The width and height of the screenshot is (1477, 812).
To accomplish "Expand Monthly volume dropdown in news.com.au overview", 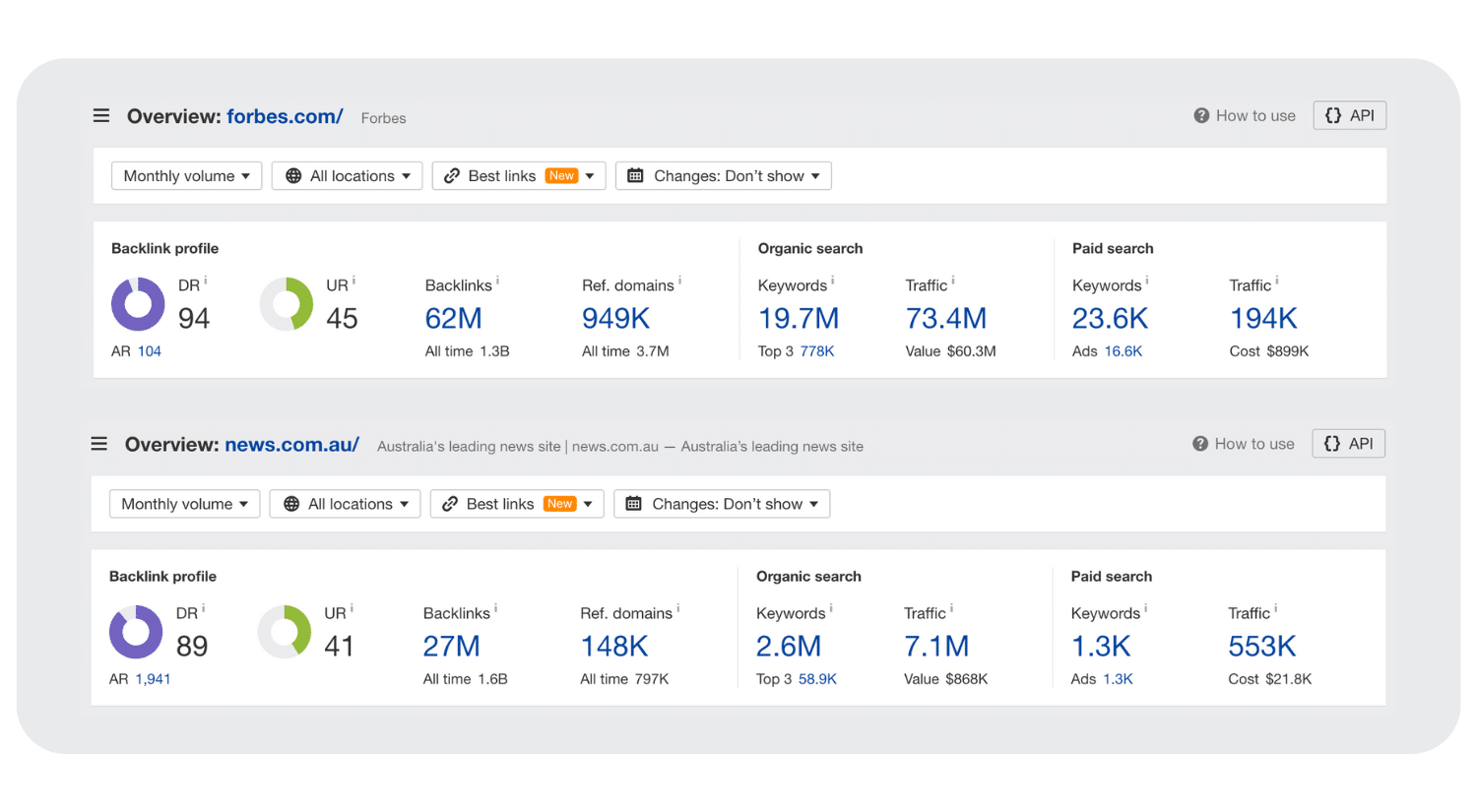I will tap(184, 504).
